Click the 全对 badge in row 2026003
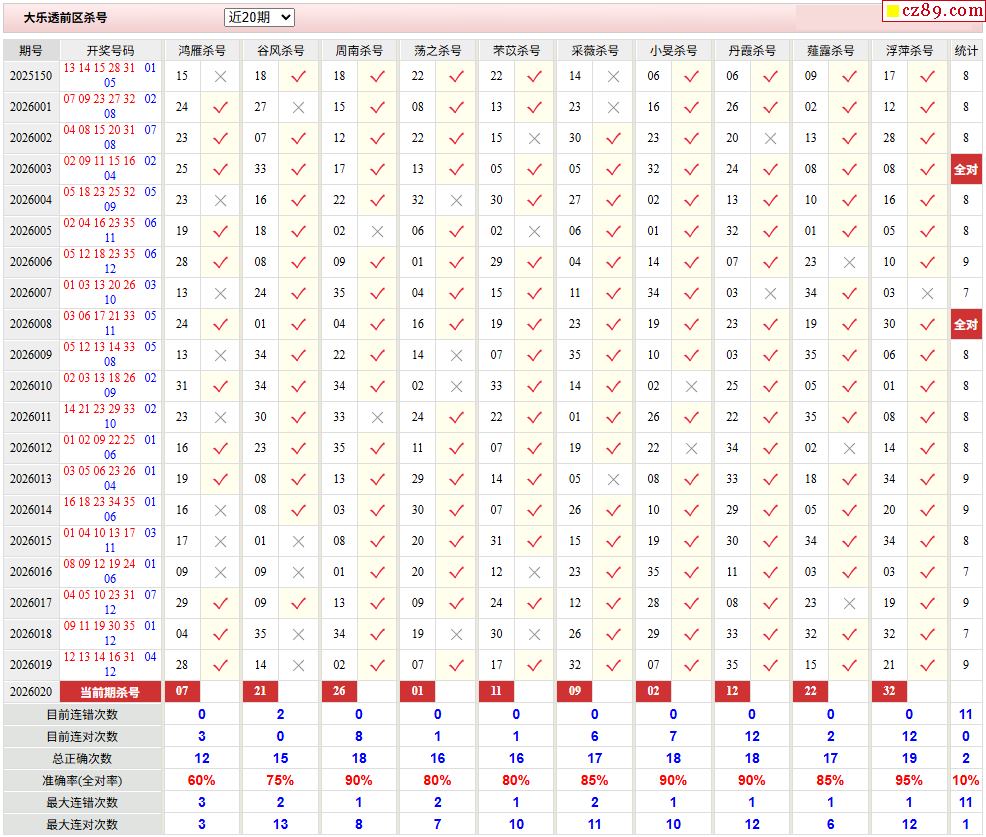The image size is (986, 837). click(x=966, y=169)
